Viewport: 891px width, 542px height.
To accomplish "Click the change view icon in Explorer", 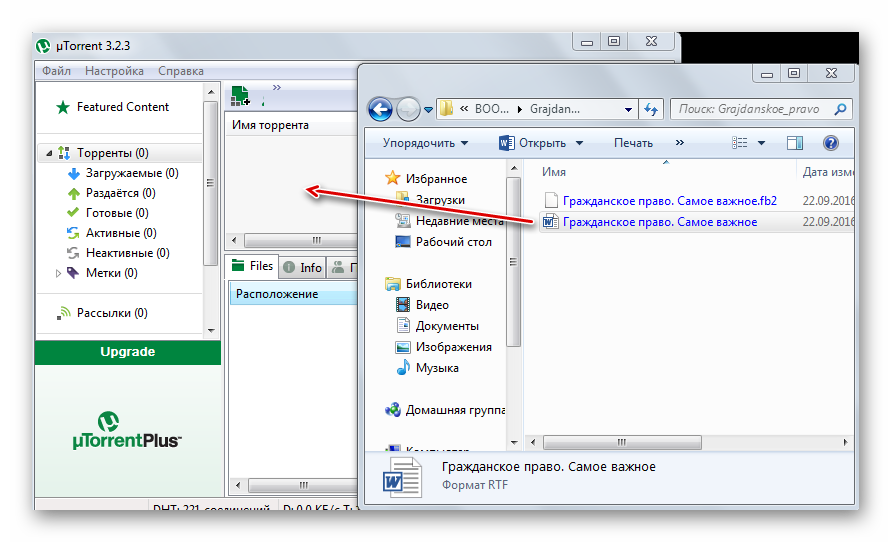I will click(x=740, y=143).
